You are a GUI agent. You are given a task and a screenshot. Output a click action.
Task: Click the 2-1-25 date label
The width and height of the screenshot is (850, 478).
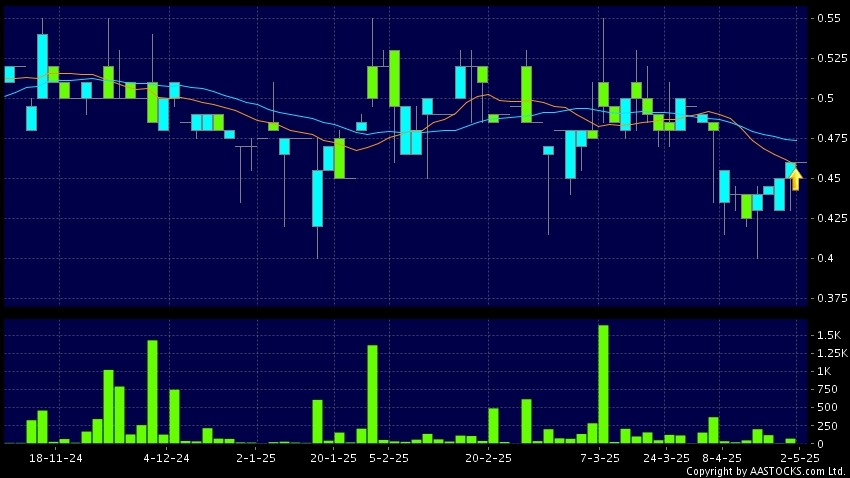[x=256, y=458]
